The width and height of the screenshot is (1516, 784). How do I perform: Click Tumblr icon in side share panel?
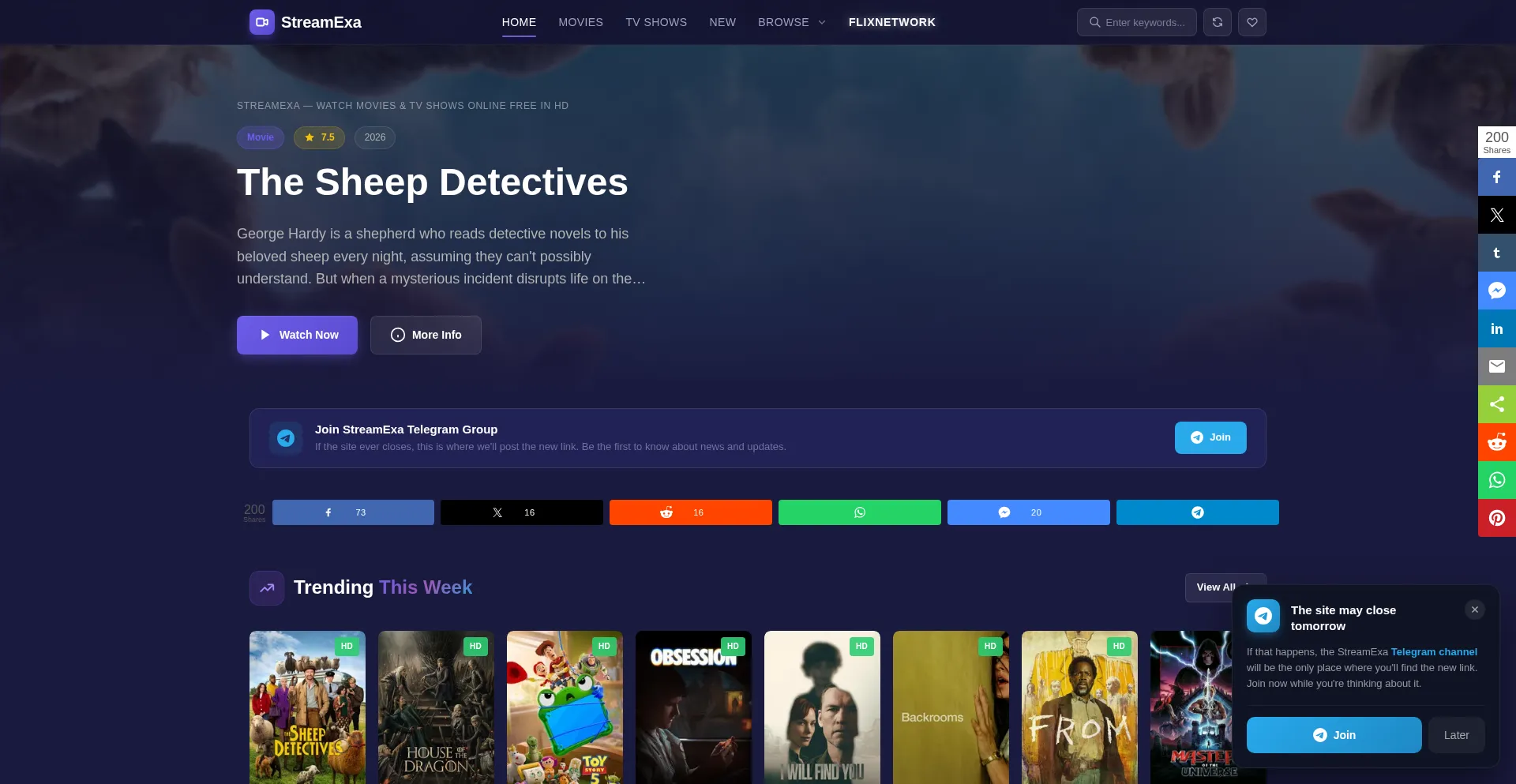coord(1497,253)
